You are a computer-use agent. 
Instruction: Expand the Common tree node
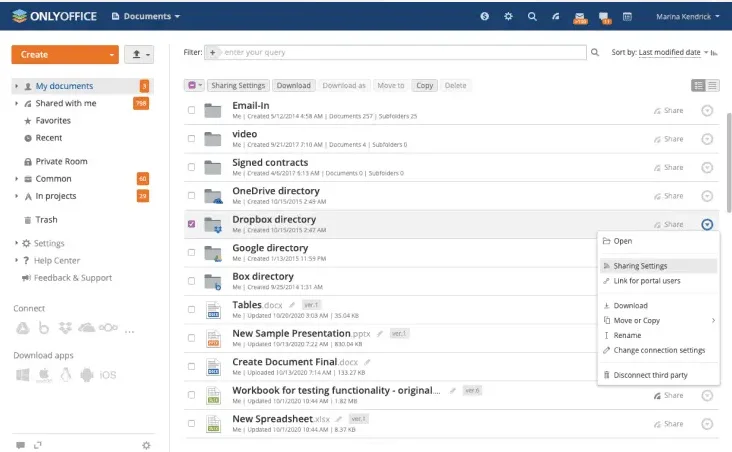point(16,179)
